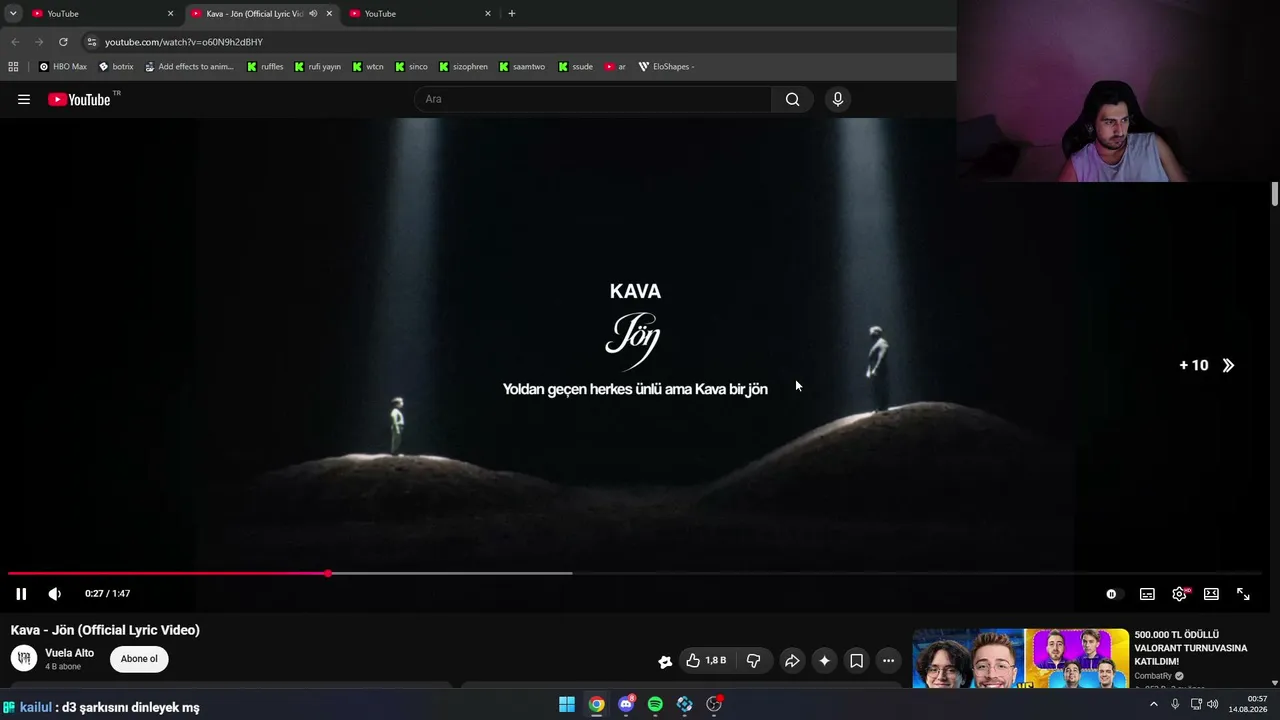The width and height of the screenshot is (1280, 720).
Task: Click the address bar URL
Action: tap(184, 42)
